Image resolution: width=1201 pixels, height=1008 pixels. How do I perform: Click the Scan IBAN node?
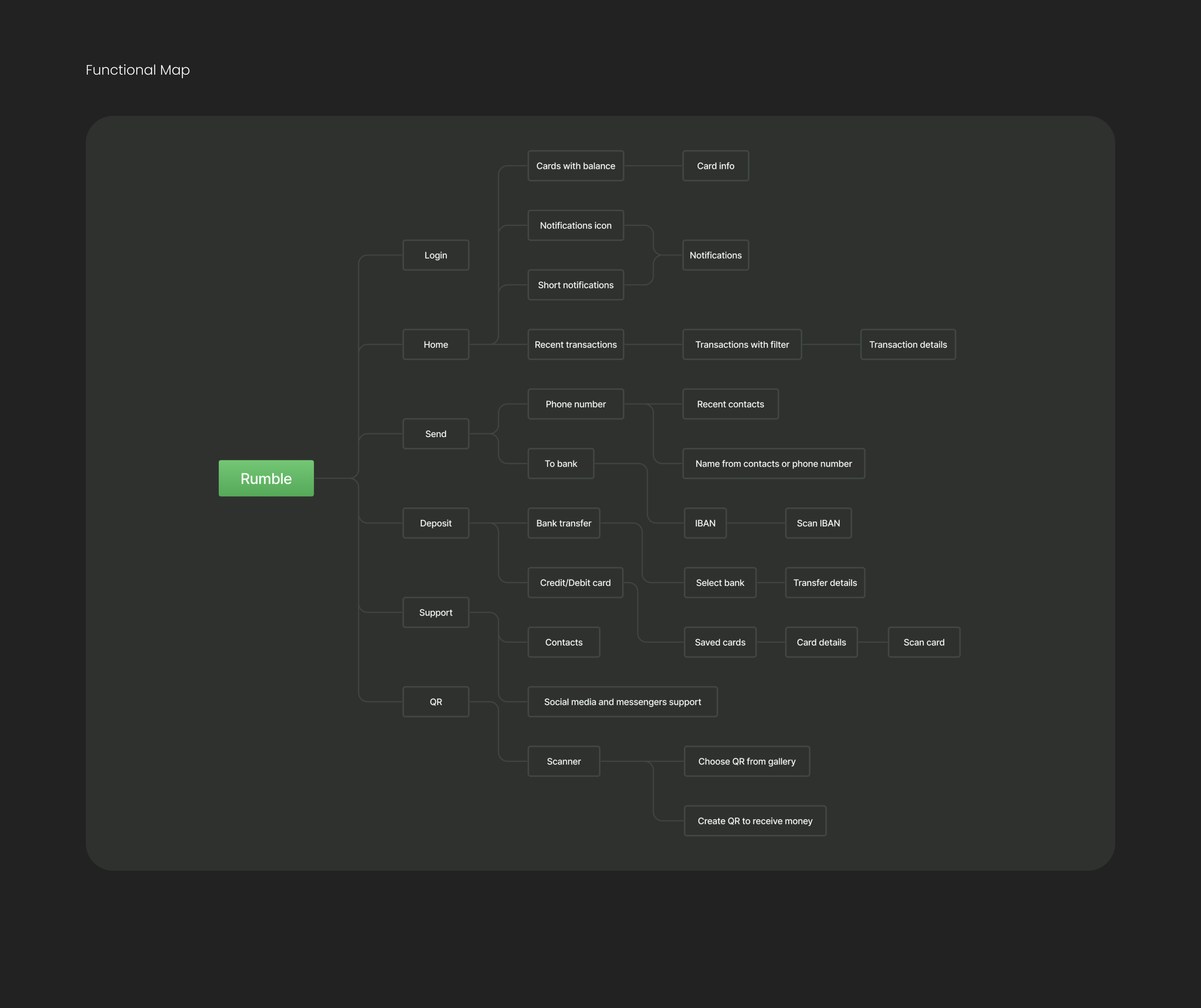pyautogui.click(x=818, y=523)
